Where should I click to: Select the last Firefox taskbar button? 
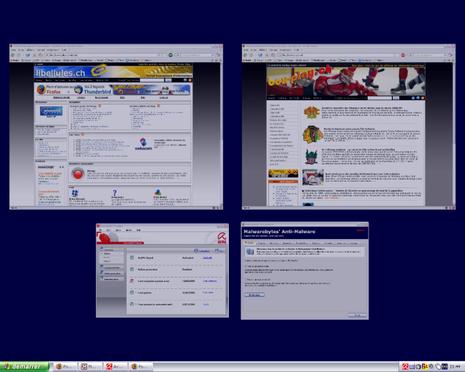pos(141,366)
